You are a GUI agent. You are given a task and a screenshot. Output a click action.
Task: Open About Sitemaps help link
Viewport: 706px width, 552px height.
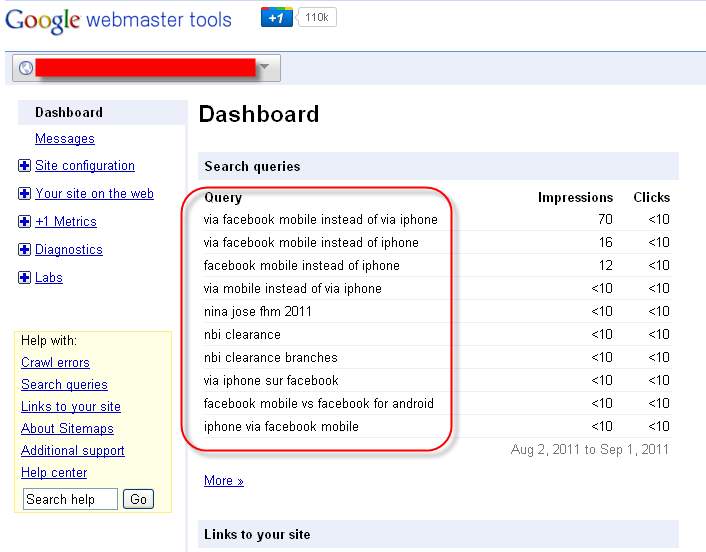(x=67, y=429)
